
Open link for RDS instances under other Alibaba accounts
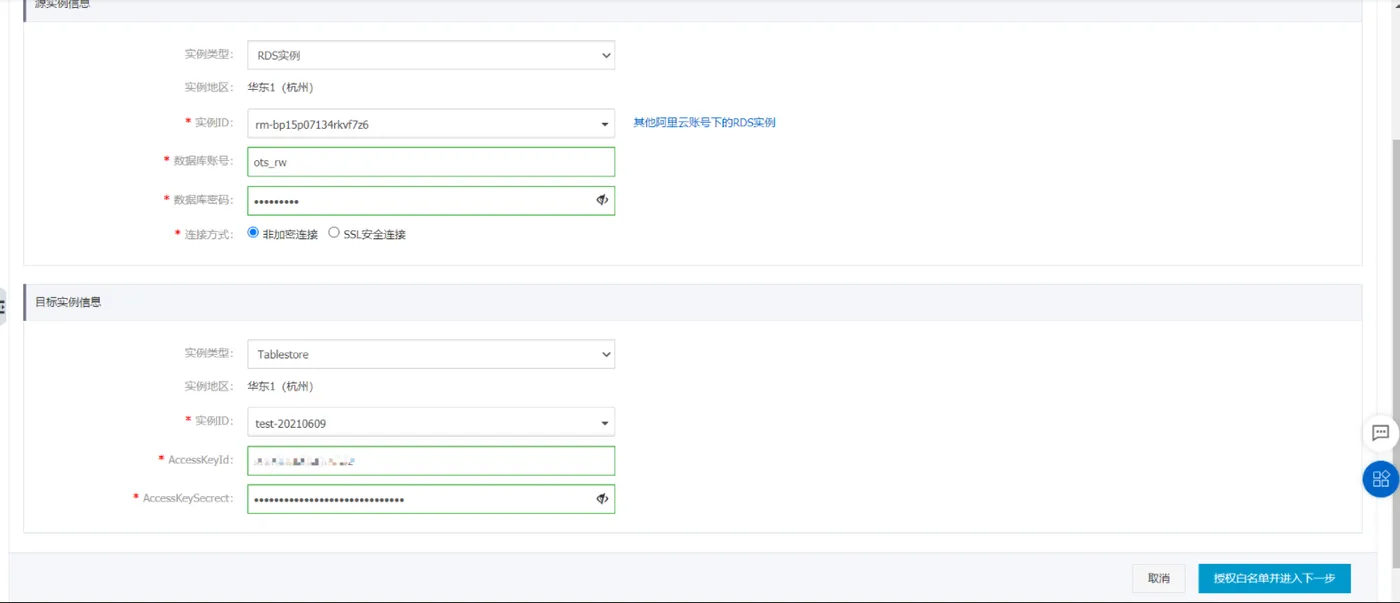tap(704, 123)
